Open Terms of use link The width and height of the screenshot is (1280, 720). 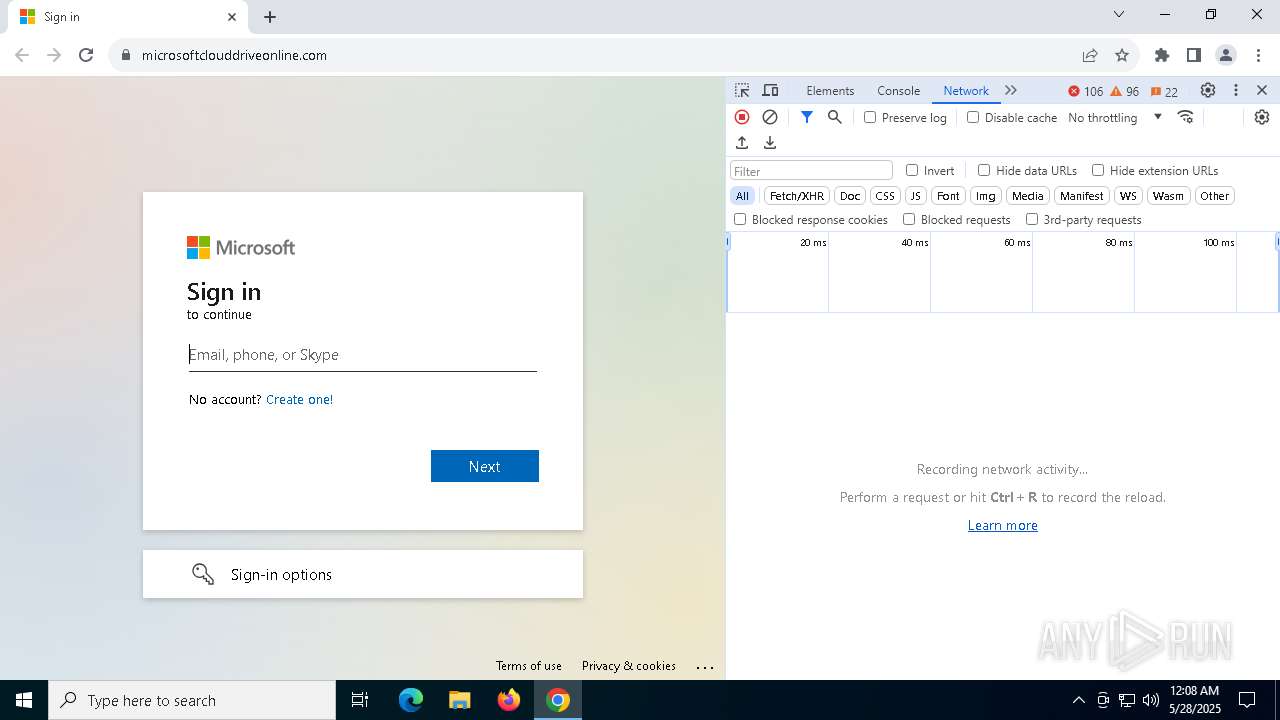(529, 666)
